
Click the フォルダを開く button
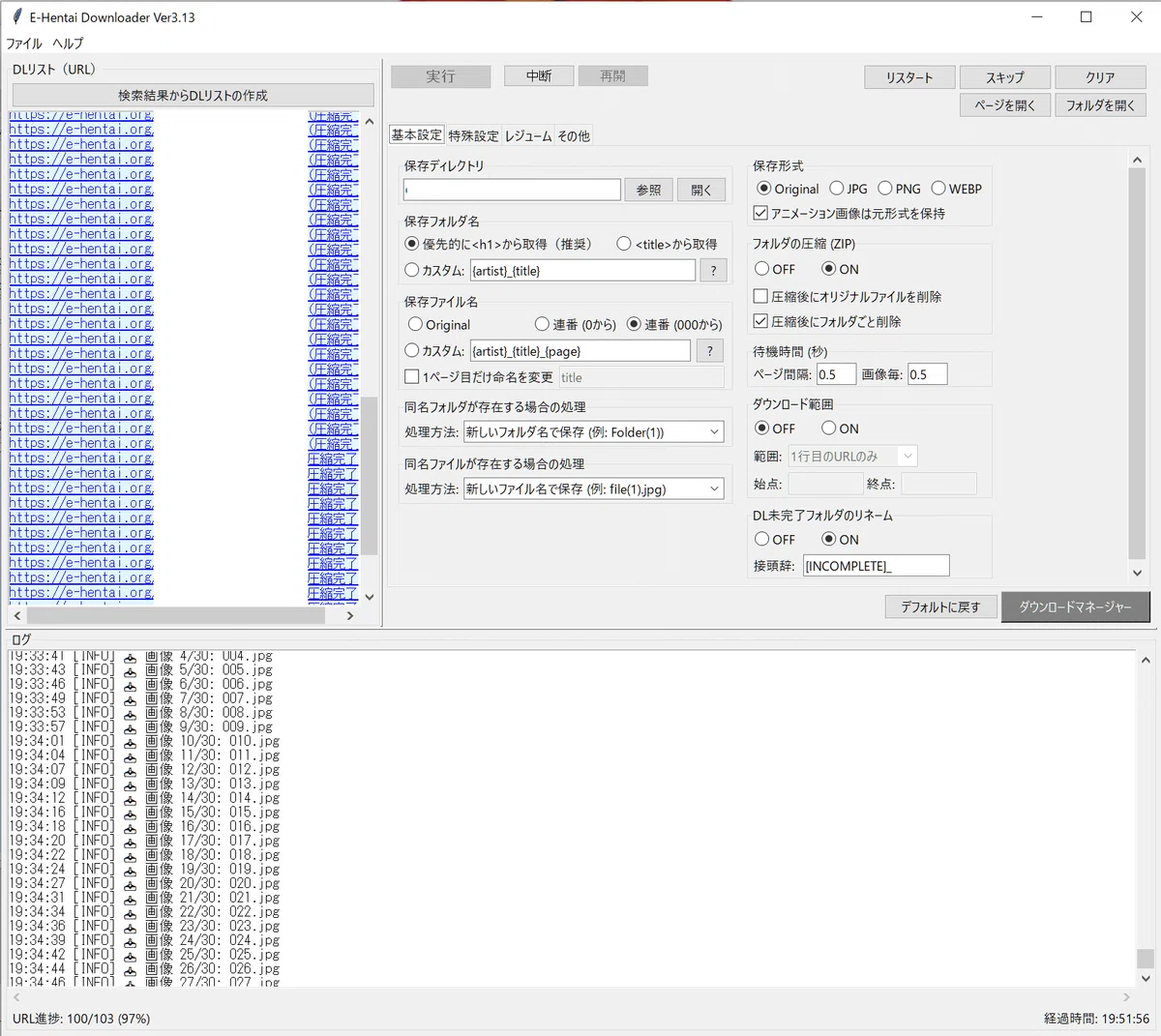click(x=1100, y=104)
